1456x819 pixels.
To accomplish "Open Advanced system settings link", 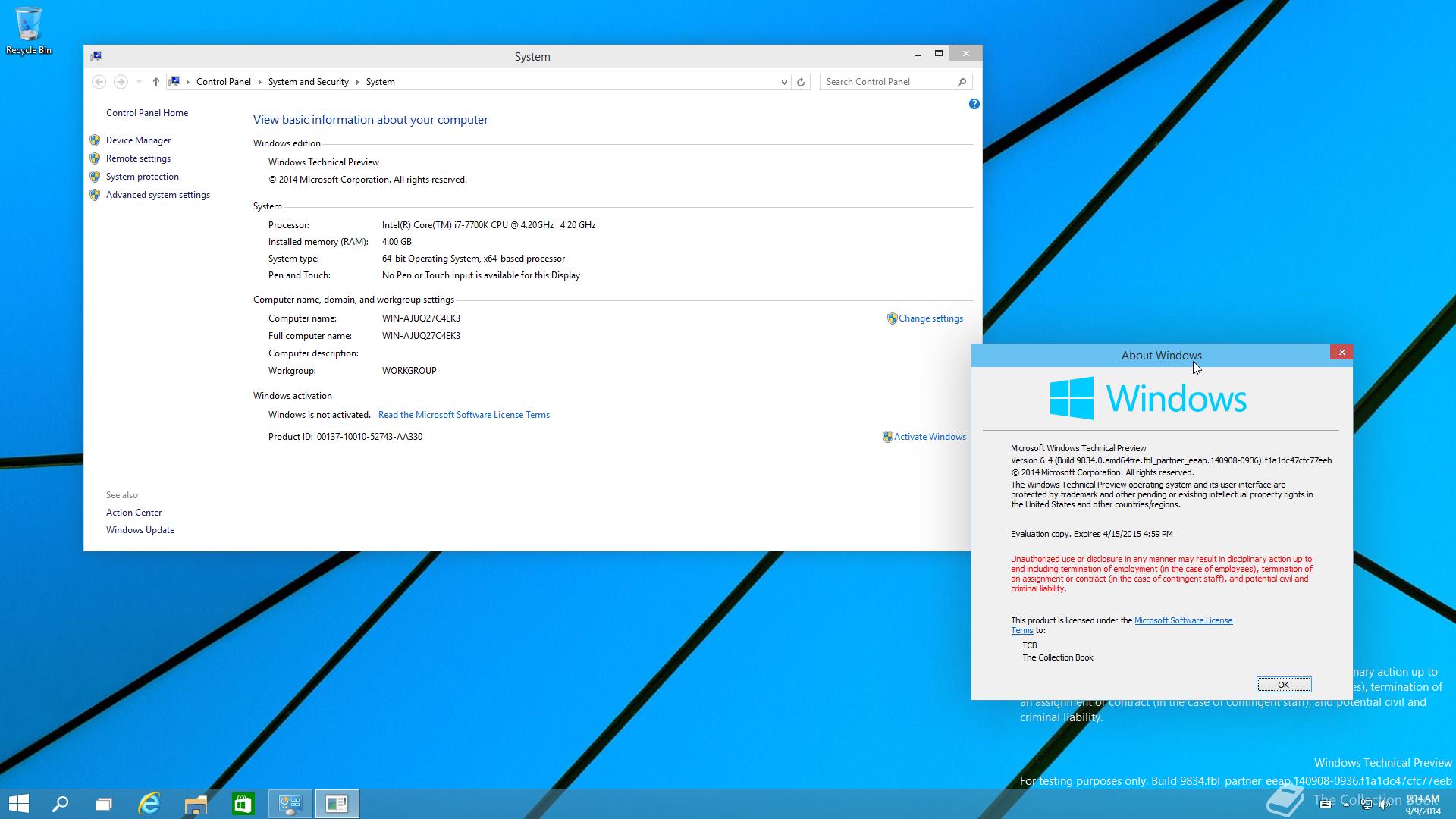I will 158,195.
